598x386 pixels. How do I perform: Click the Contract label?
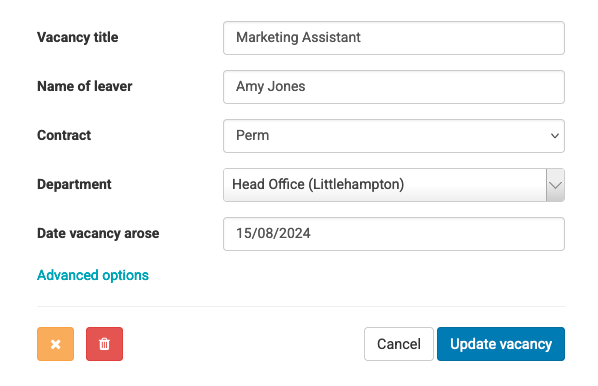click(x=64, y=135)
